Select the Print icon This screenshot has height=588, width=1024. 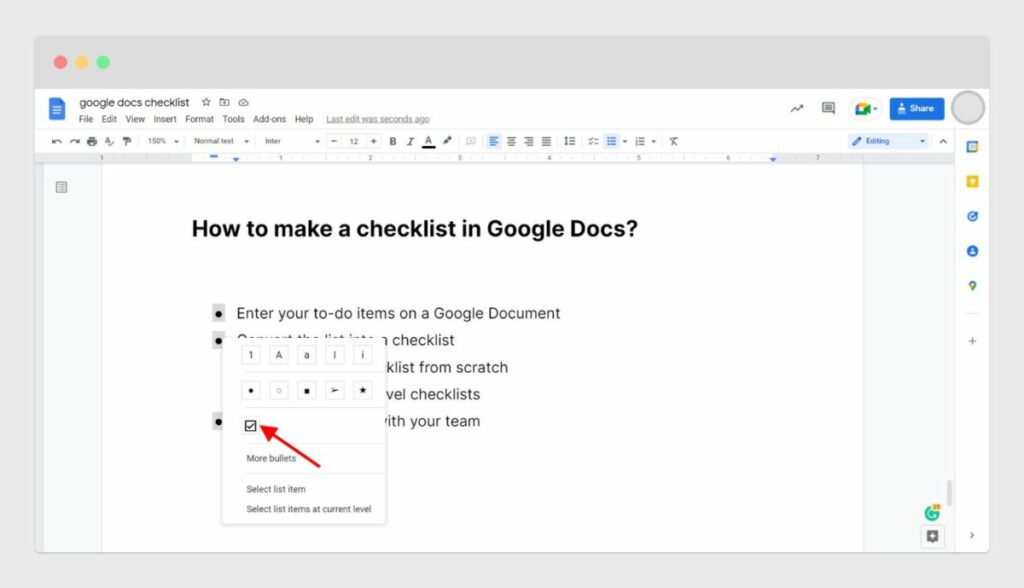pyautogui.click(x=92, y=140)
